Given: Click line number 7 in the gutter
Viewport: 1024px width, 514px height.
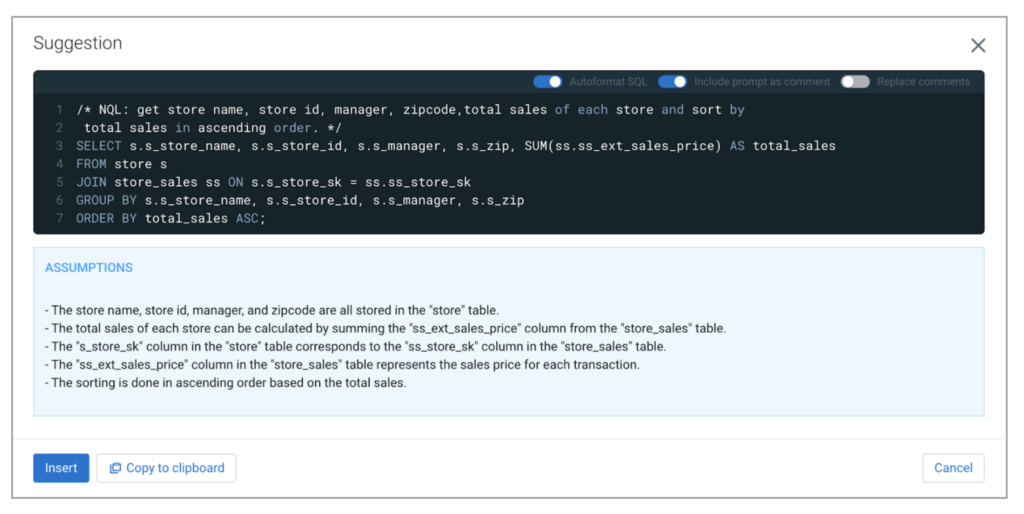Looking at the screenshot, I should (x=59, y=219).
